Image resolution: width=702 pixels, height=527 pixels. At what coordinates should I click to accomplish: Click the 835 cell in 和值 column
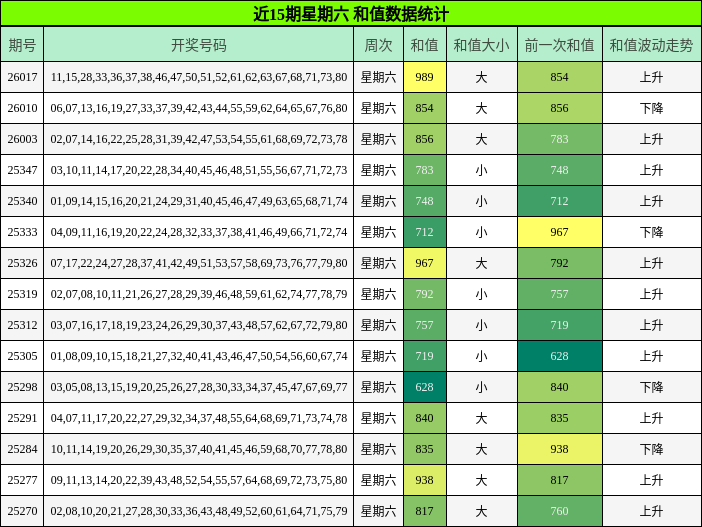tap(424, 449)
